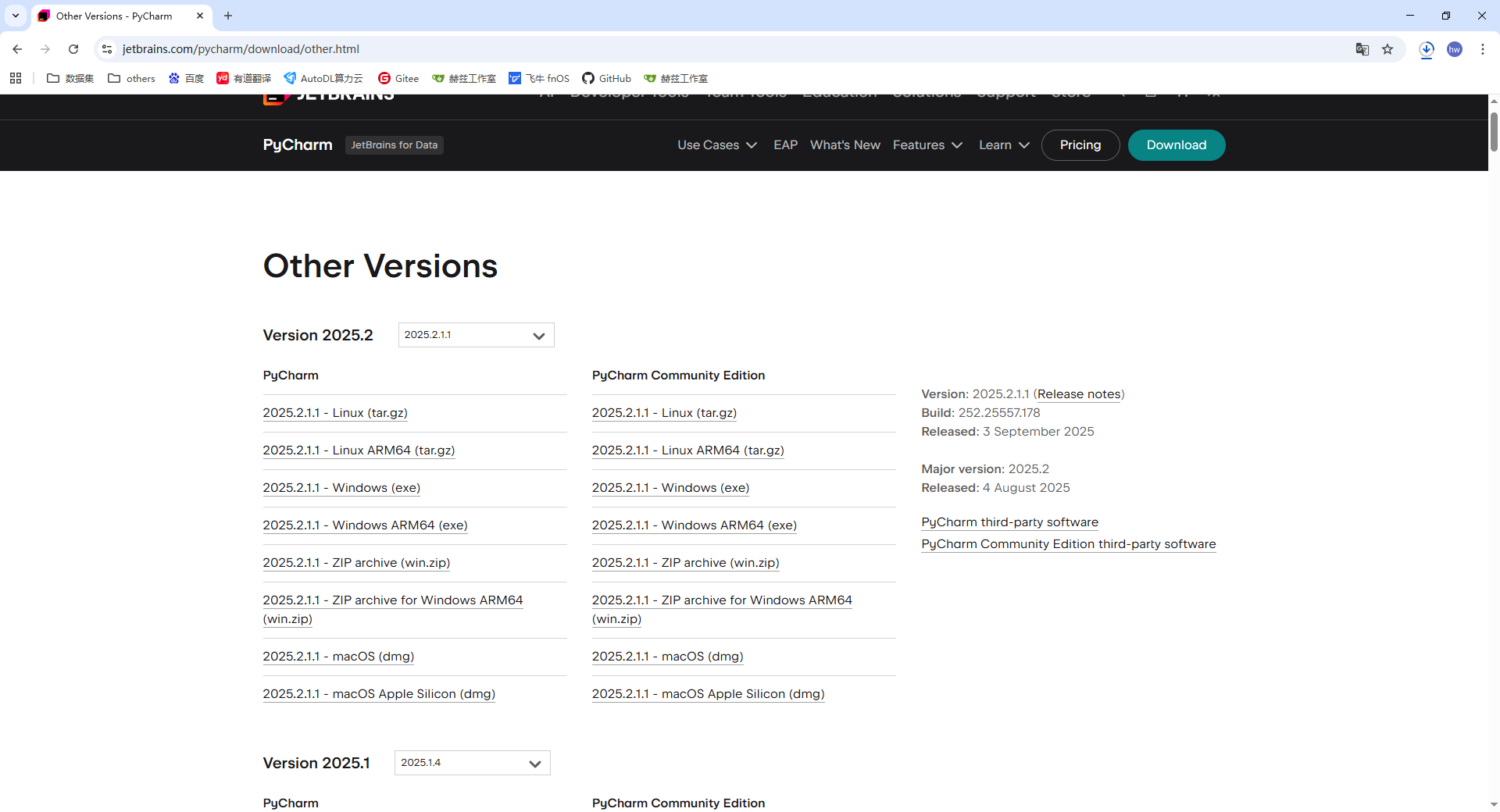
Task: Open the tab search dropdown arrow
Action: click(16, 16)
